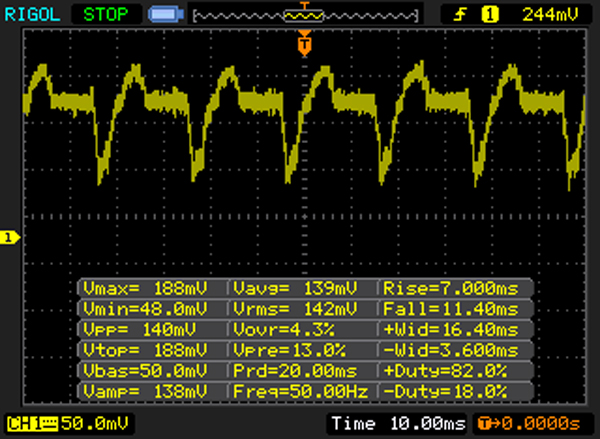Click the waveform memory overview bar
Viewport: 600px width, 439px height.
[305, 16]
